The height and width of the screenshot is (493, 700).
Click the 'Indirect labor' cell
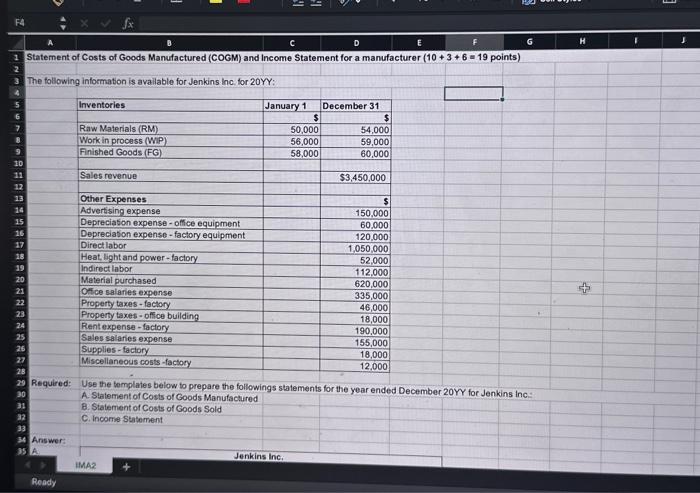point(171,269)
